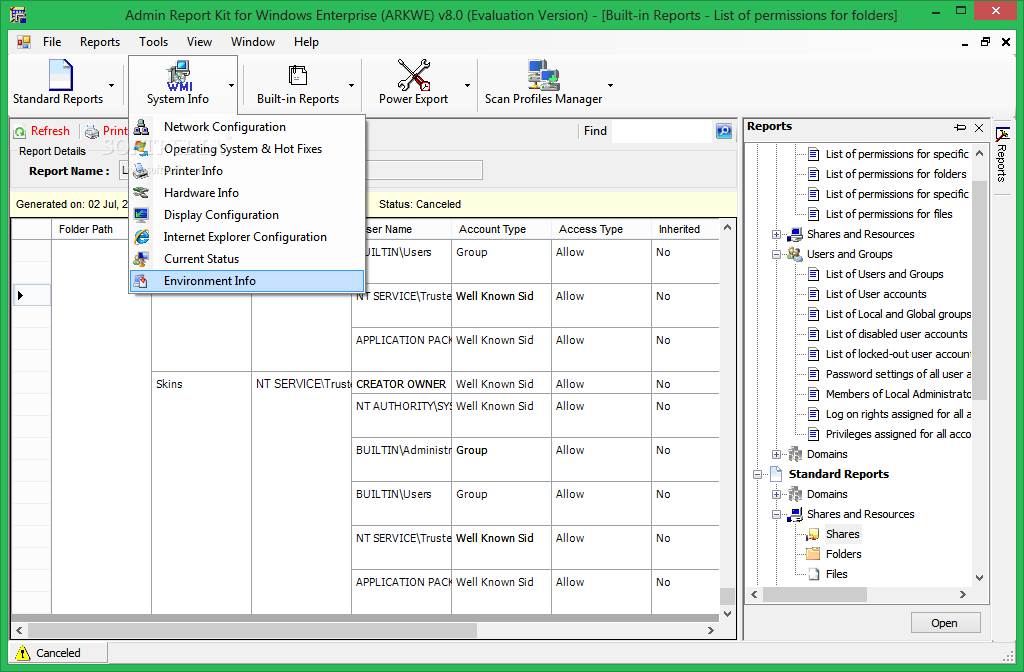Click the Folder Path column header

click(x=101, y=229)
